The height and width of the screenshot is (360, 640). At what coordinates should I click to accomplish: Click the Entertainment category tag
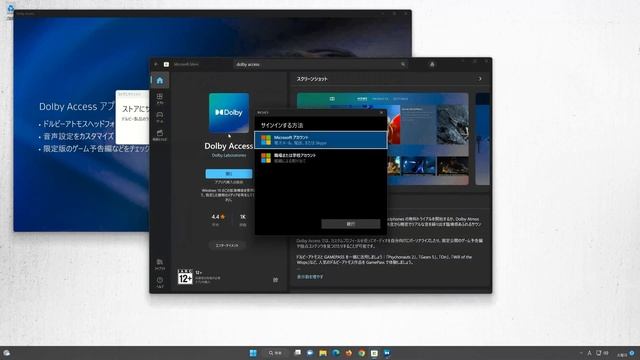tap(227, 245)
